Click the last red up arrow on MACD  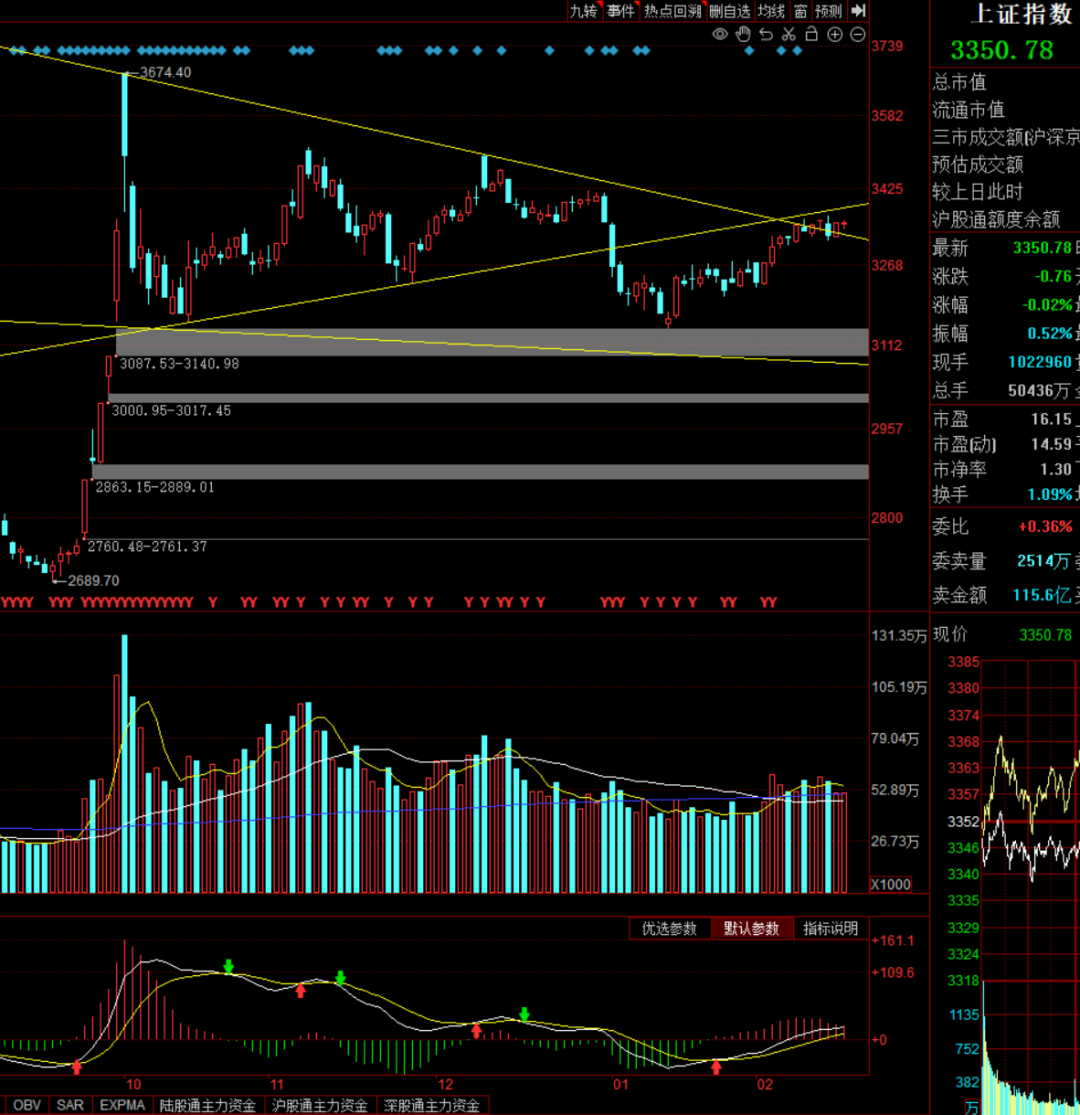click(x=716, y=1066)
